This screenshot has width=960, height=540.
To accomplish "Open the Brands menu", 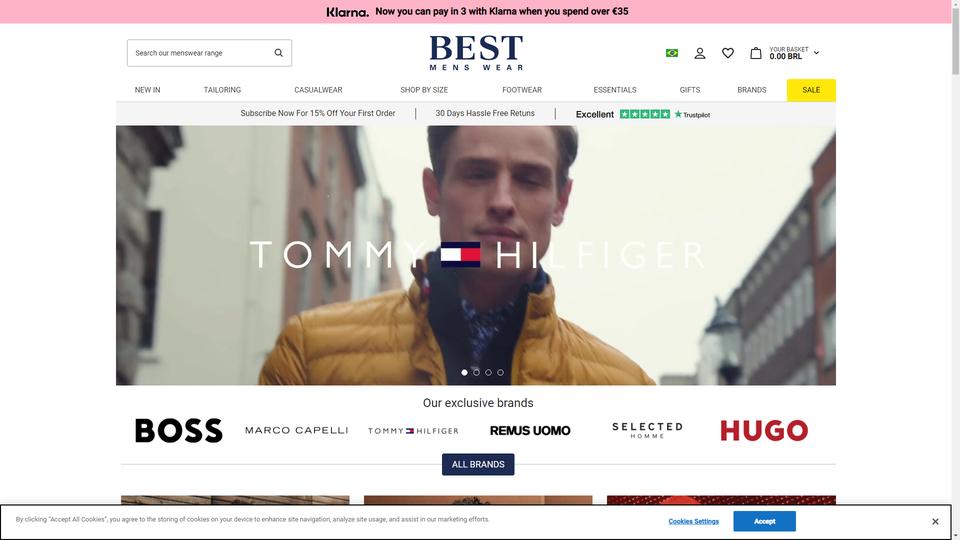I will (x=752, y=90).
